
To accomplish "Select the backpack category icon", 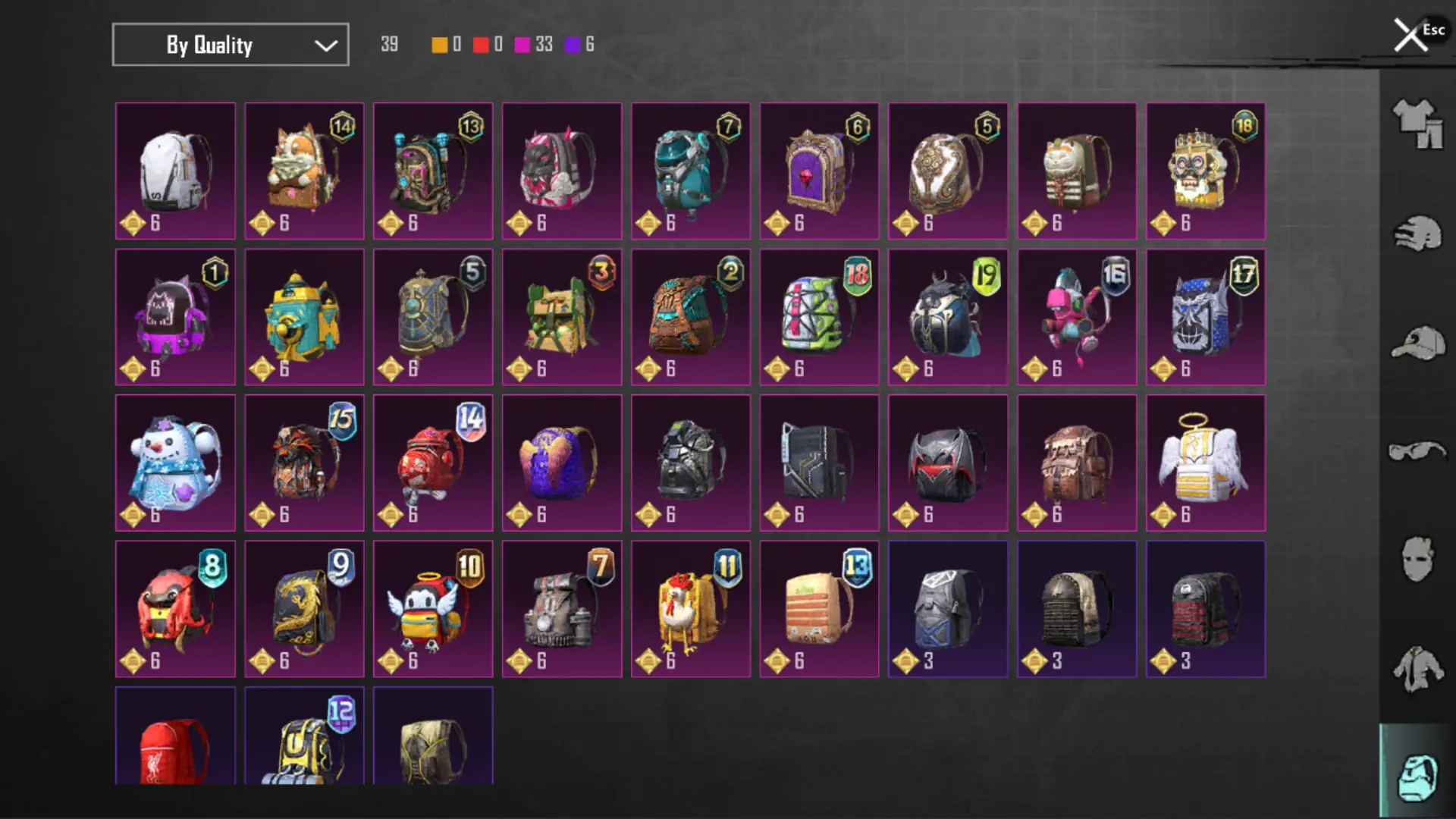I will pyautogui.click(x=1417, y=777).
